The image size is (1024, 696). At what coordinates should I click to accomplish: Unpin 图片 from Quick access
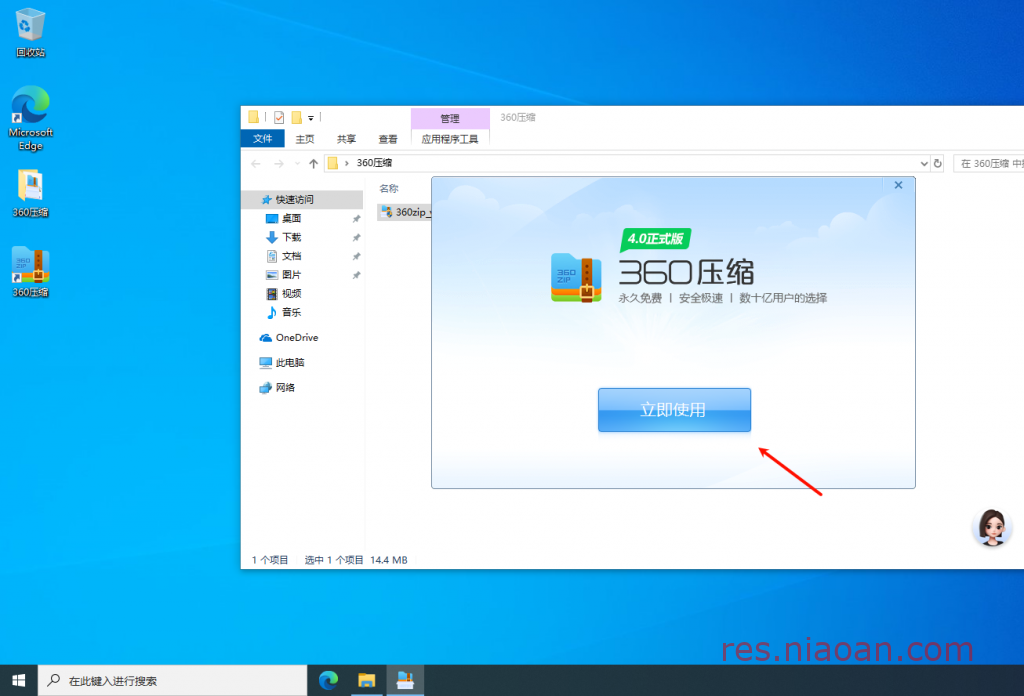click(x=357, y=274)
